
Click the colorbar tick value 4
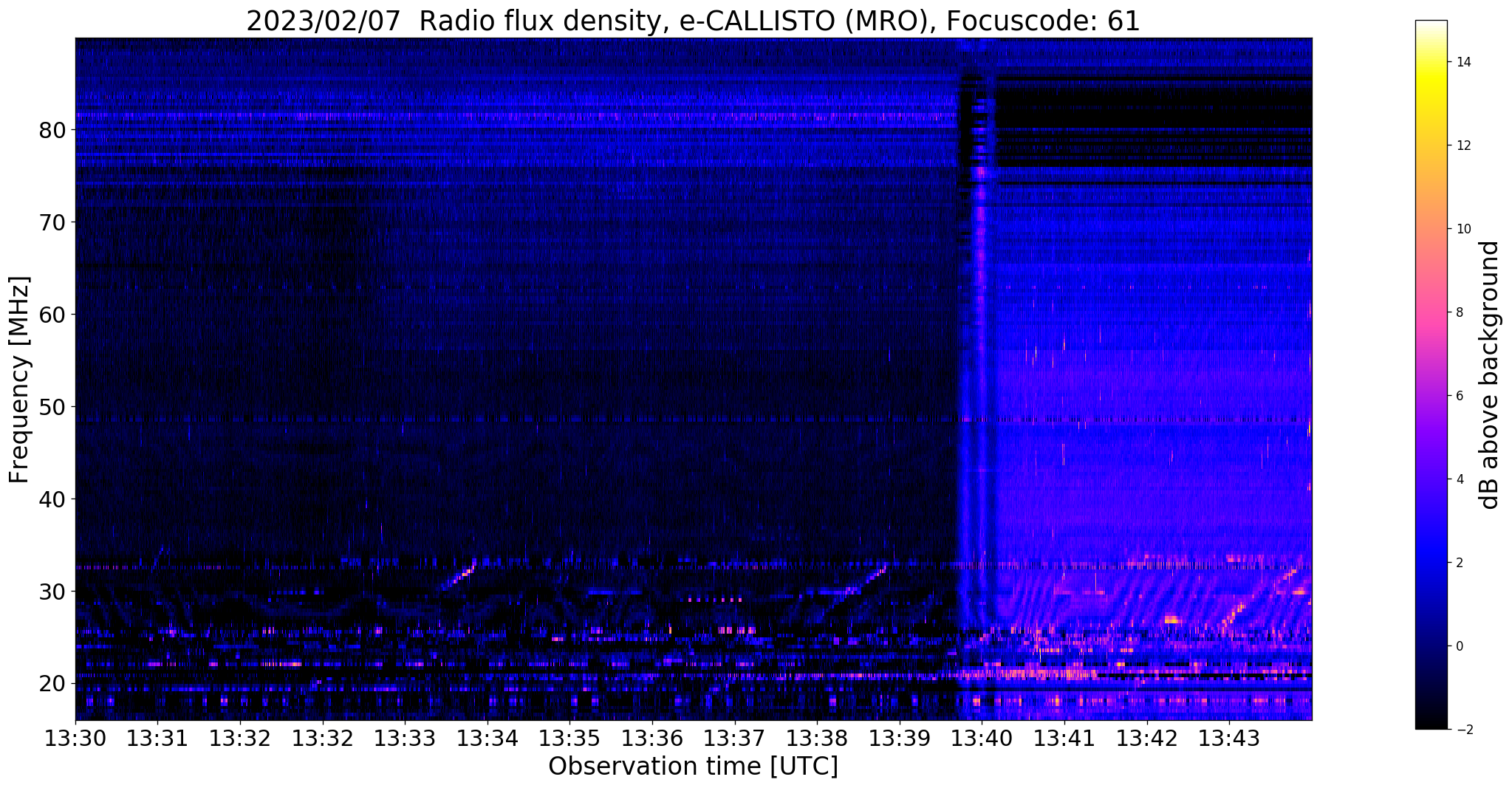[1458, 479]
